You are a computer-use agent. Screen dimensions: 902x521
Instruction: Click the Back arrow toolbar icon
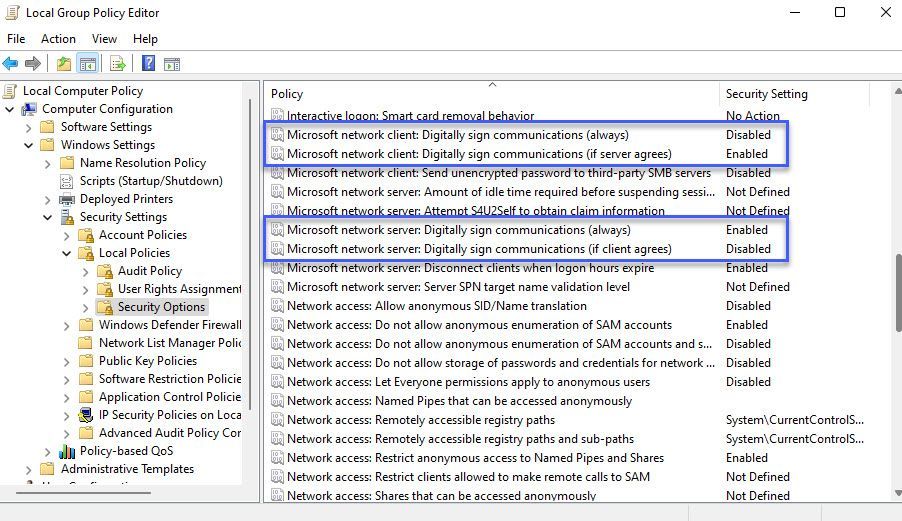point(11,64)
